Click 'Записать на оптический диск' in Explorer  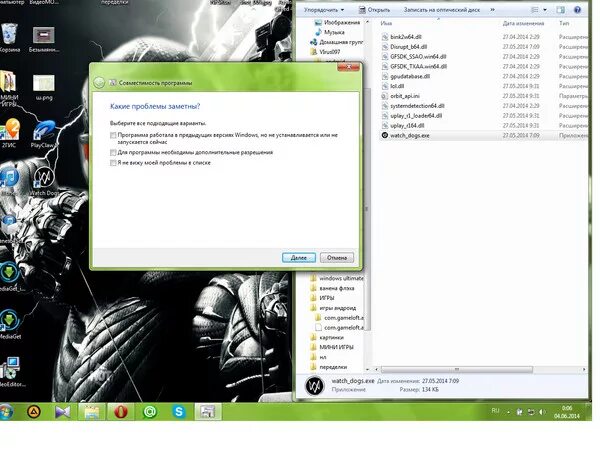(442, 10)
